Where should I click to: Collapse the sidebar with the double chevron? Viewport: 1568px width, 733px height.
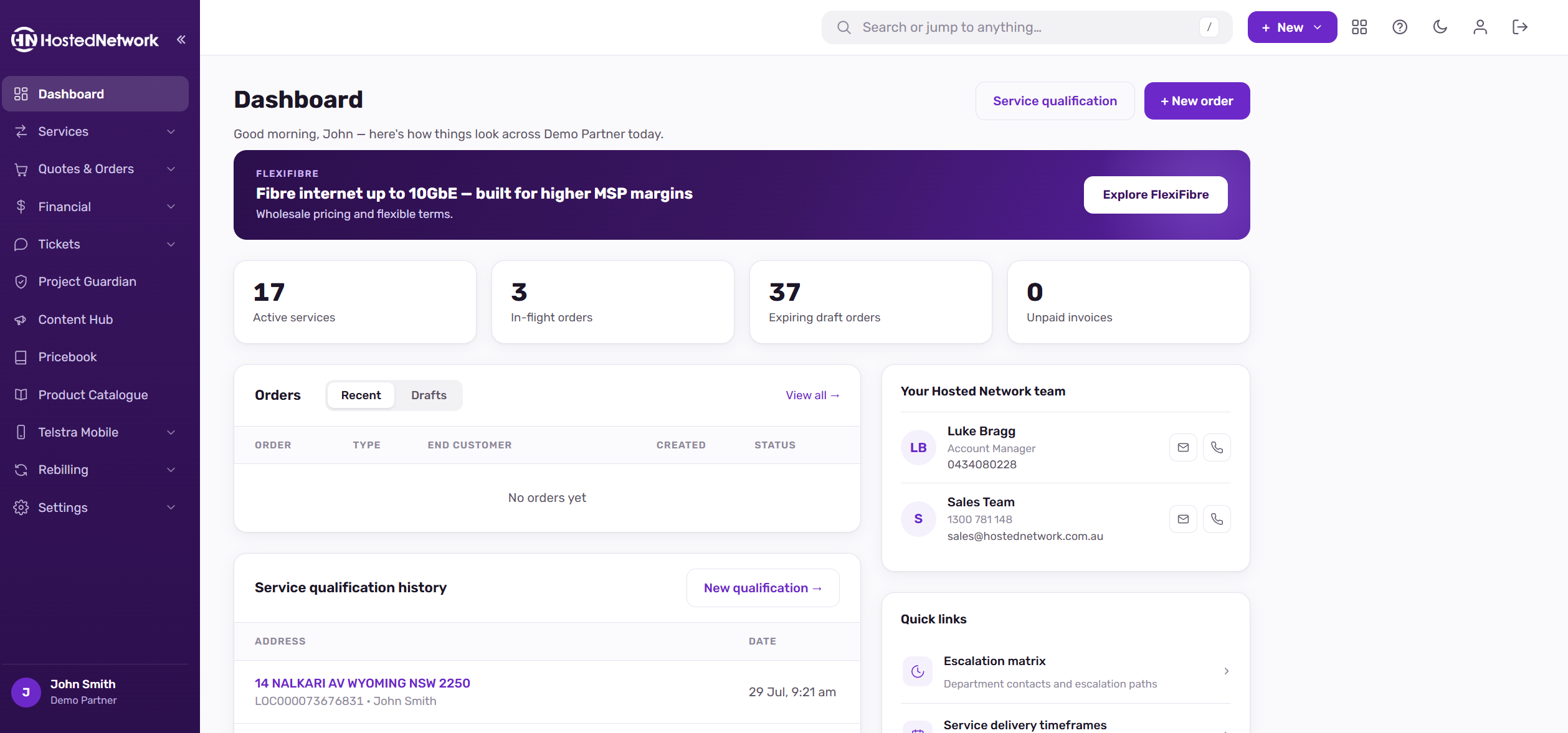pos(181,40)
